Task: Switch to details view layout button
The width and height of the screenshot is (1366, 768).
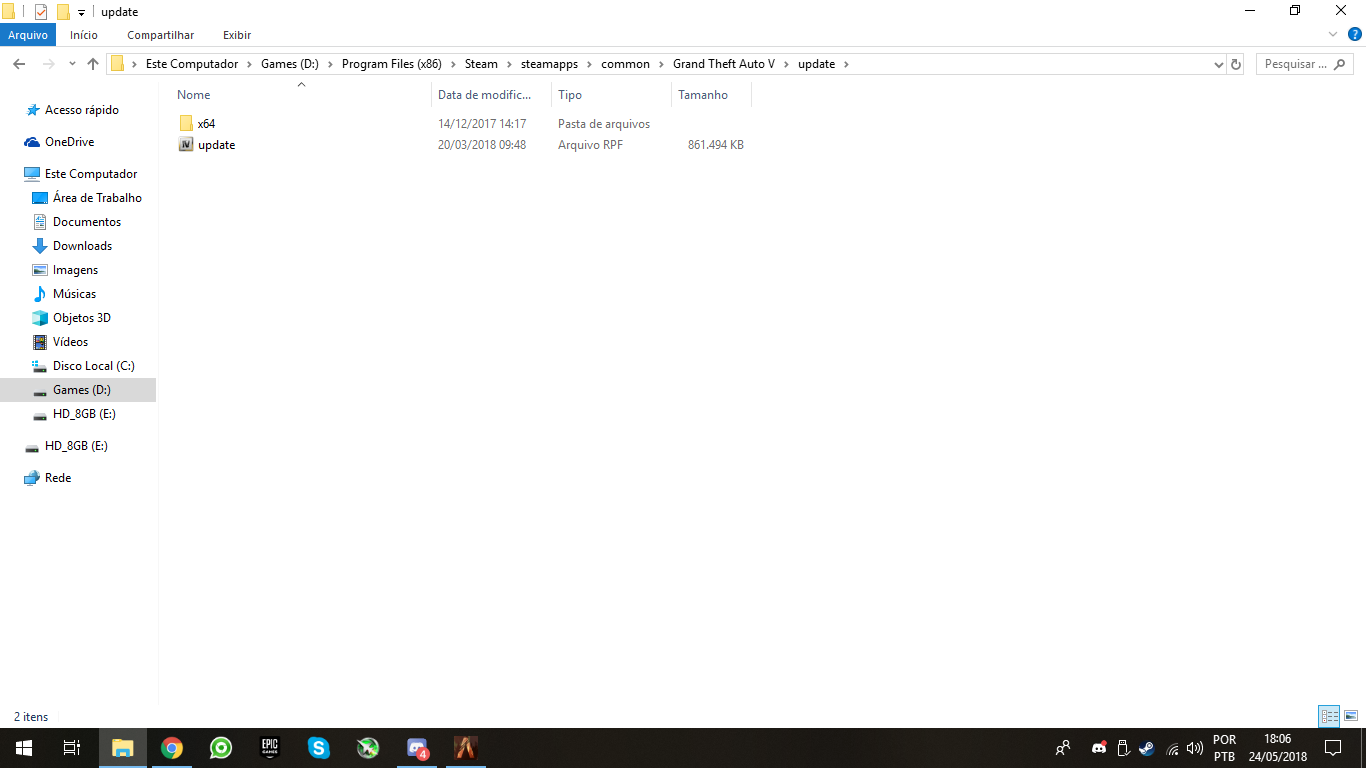Action: click(1329, 716)
